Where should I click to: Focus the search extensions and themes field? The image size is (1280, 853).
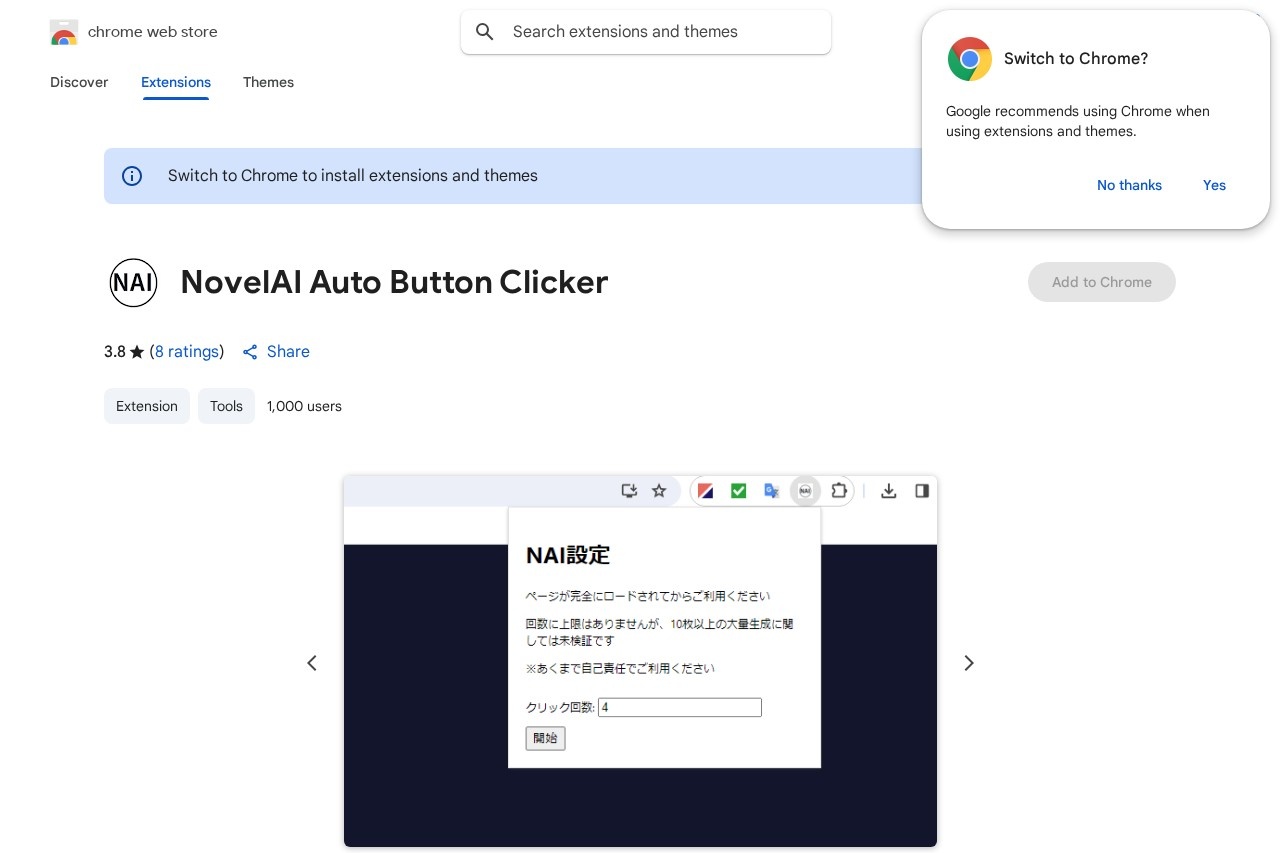660,32
